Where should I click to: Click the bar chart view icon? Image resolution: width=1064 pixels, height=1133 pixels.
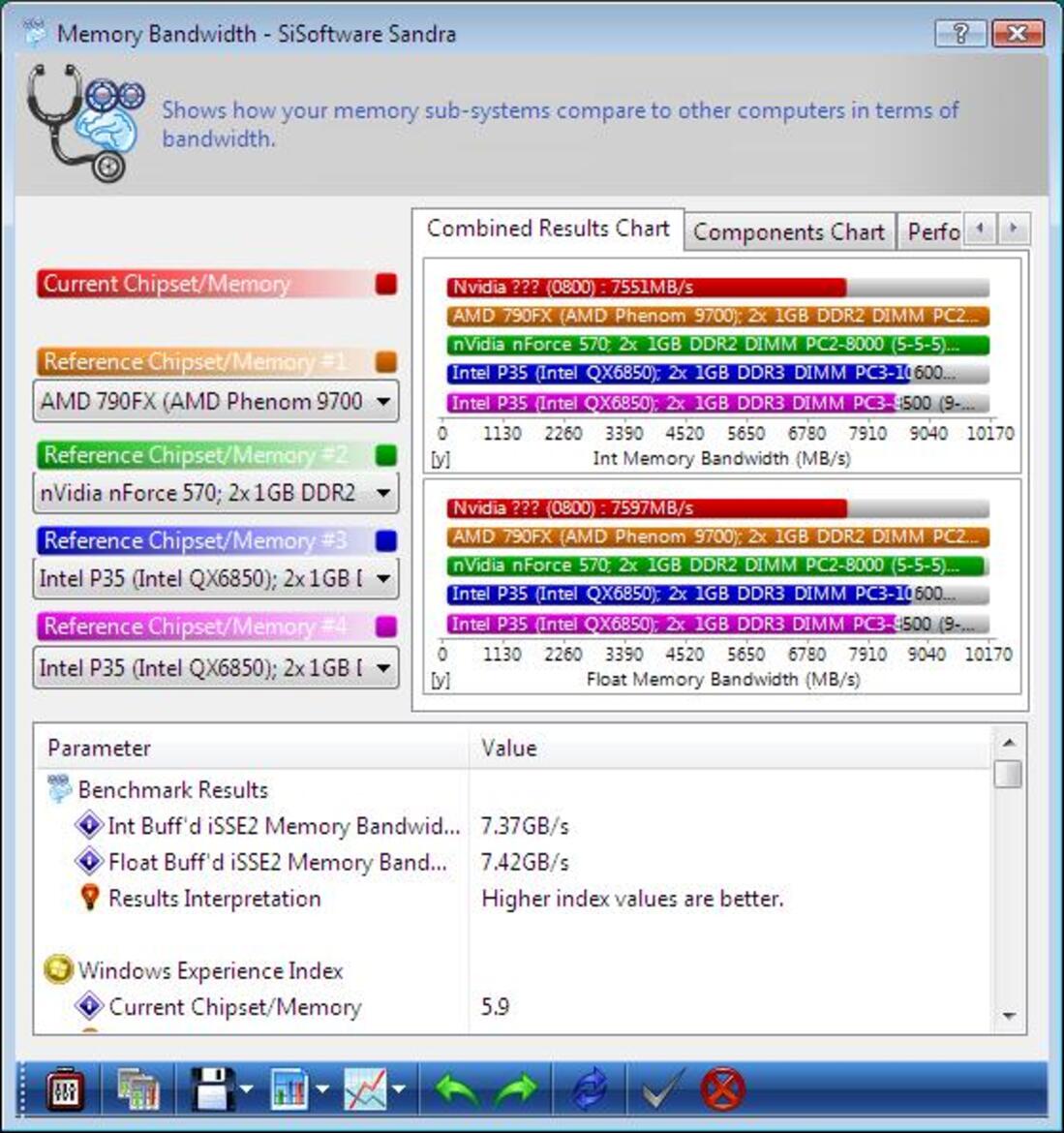[x=289, y=1089]
